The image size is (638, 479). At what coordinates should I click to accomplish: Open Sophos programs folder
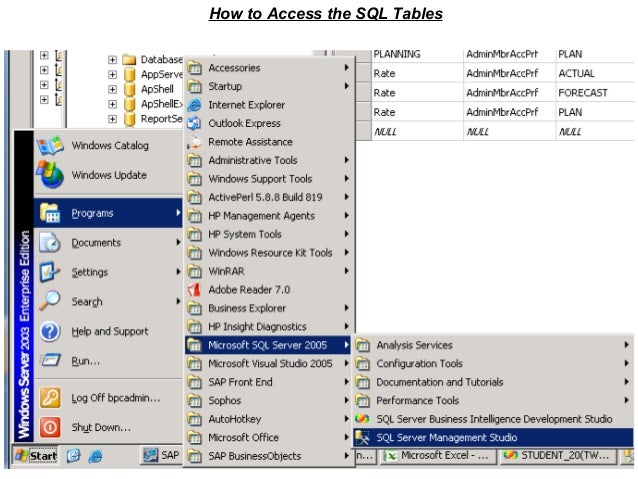click(269, 400)
